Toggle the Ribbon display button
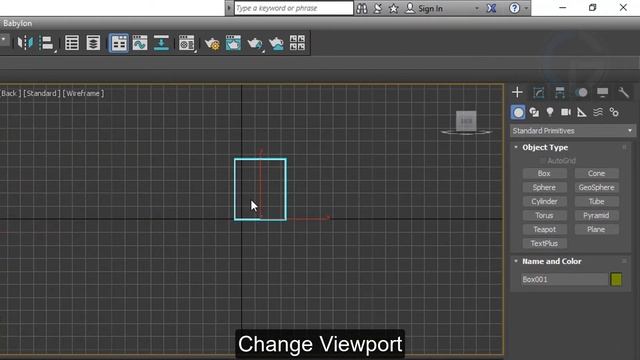The height and width of the screenshot is (360, 640). pos(119,43)
